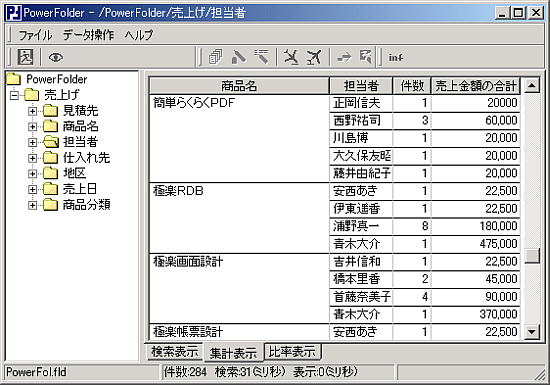This screenshot has height=385, width=550.
Task: Click the 60,000 sales total cell
Action: point(476,121)
